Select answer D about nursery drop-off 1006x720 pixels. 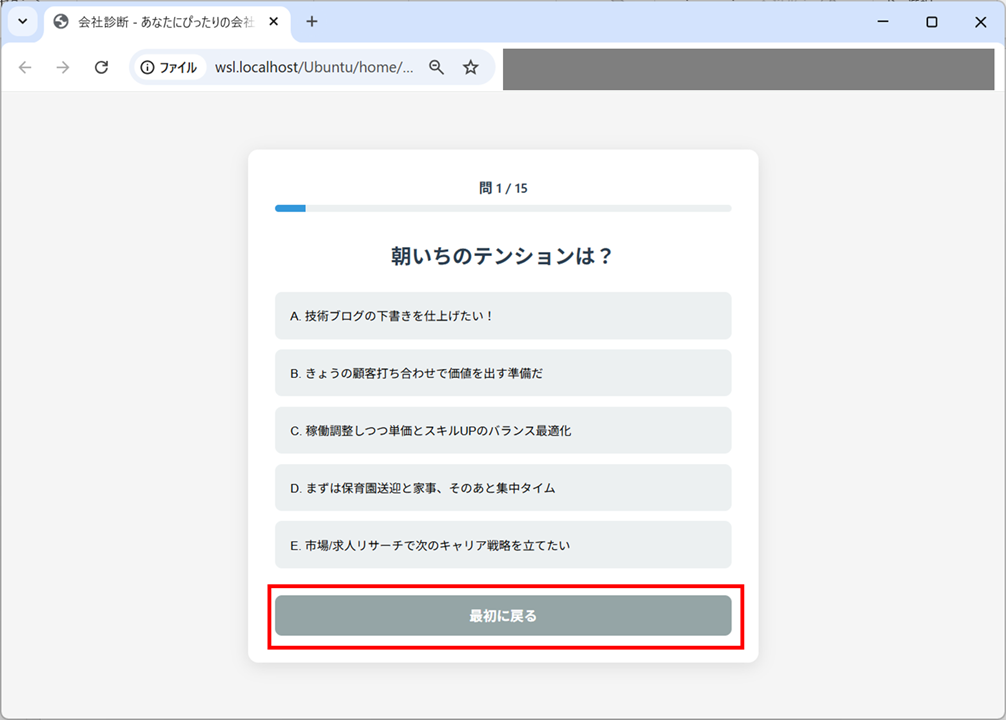(x=503, y=488)
